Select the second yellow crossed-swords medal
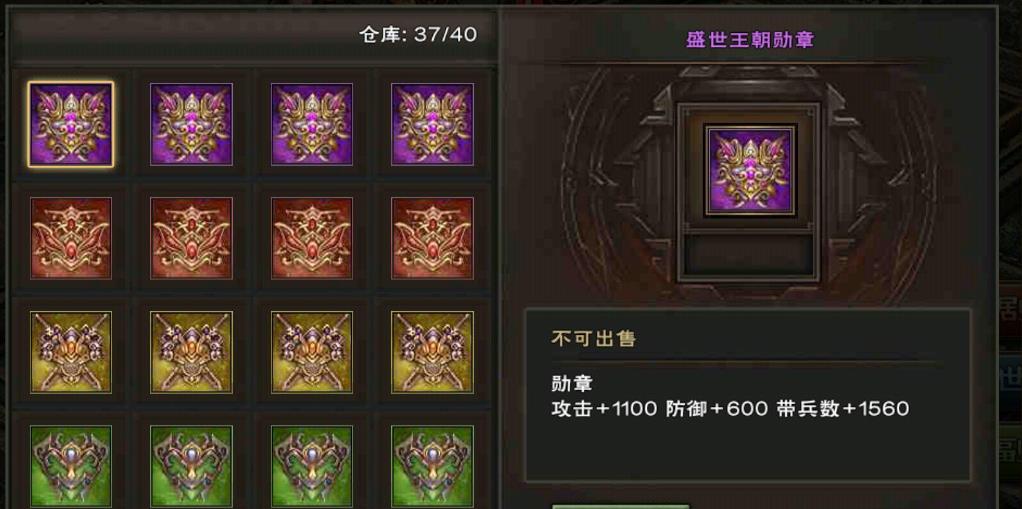Image resolution: width=1022 pixels, height=509 pixels. [x=191, y=353]
